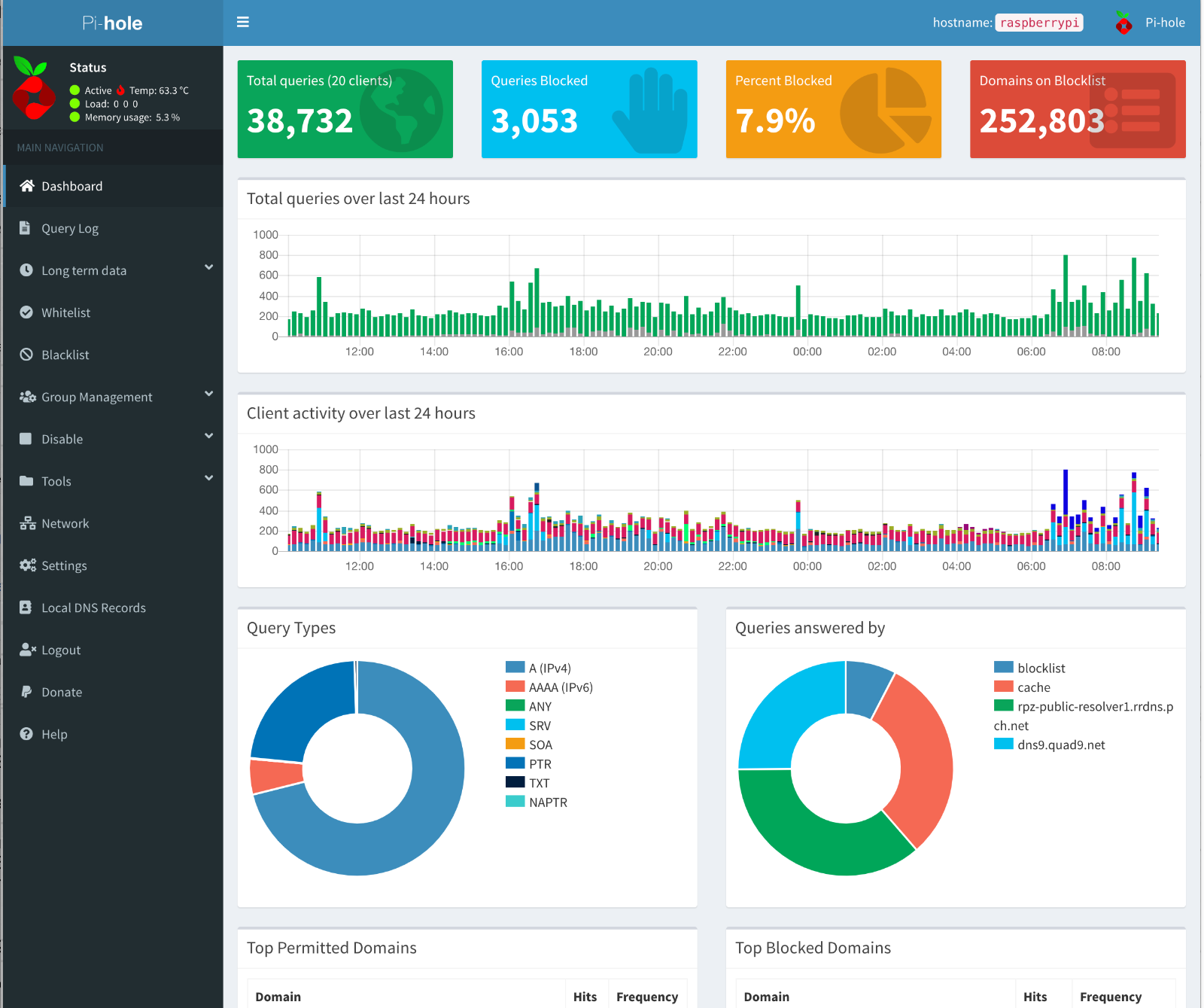Click the Donate PayPal icon
This screenshot has width=1204, height=1008.
coord(26,692)
